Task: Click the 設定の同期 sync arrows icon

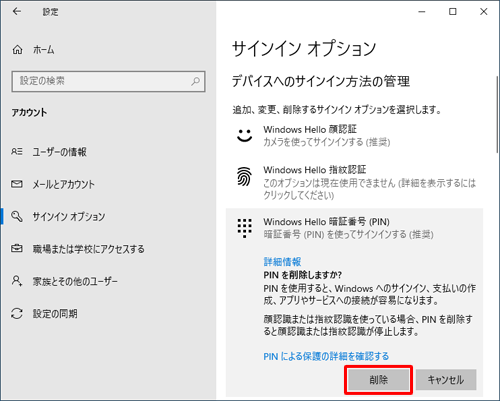Action: click(x=17, y=313)
